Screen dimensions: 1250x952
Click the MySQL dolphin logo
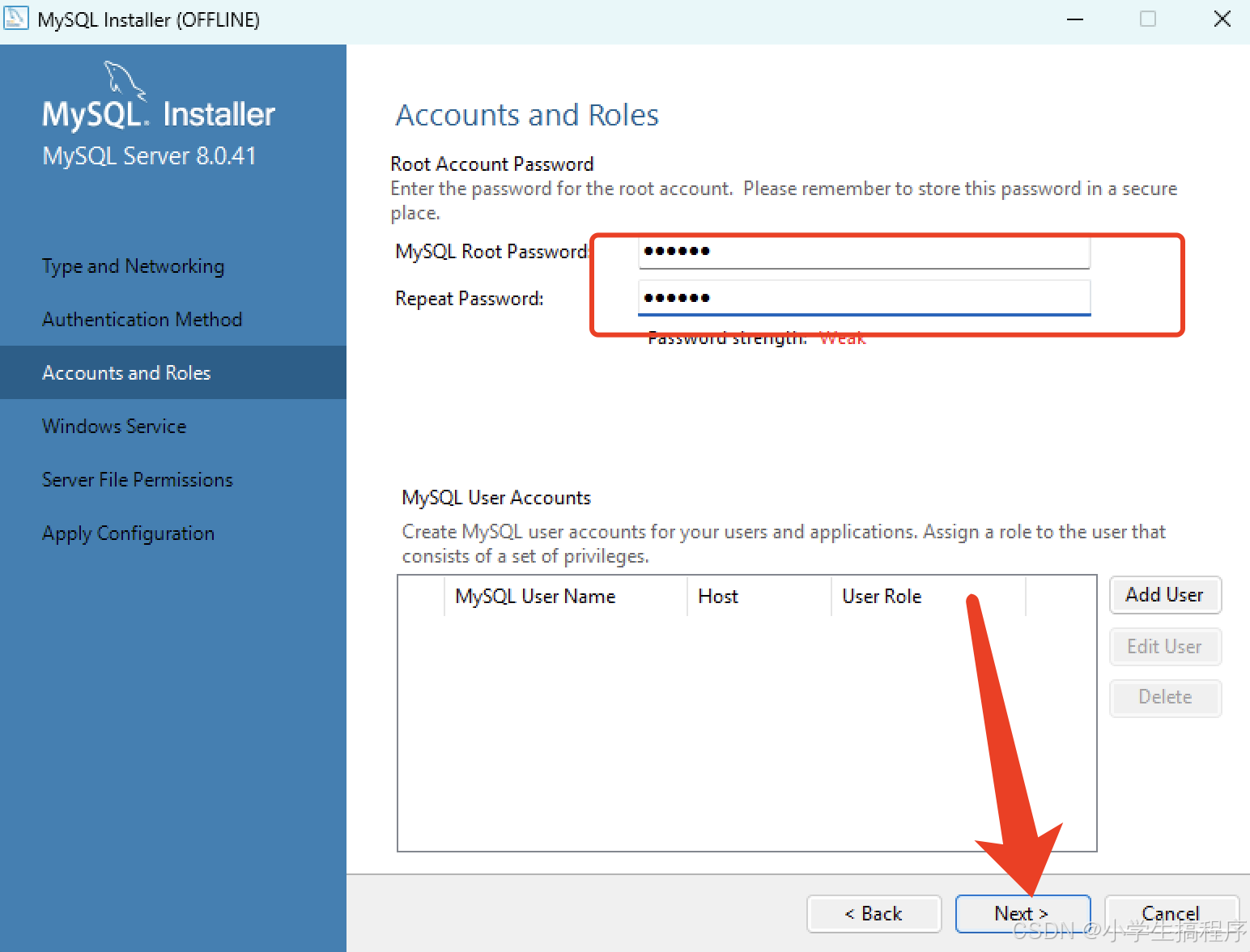[124, 79]
